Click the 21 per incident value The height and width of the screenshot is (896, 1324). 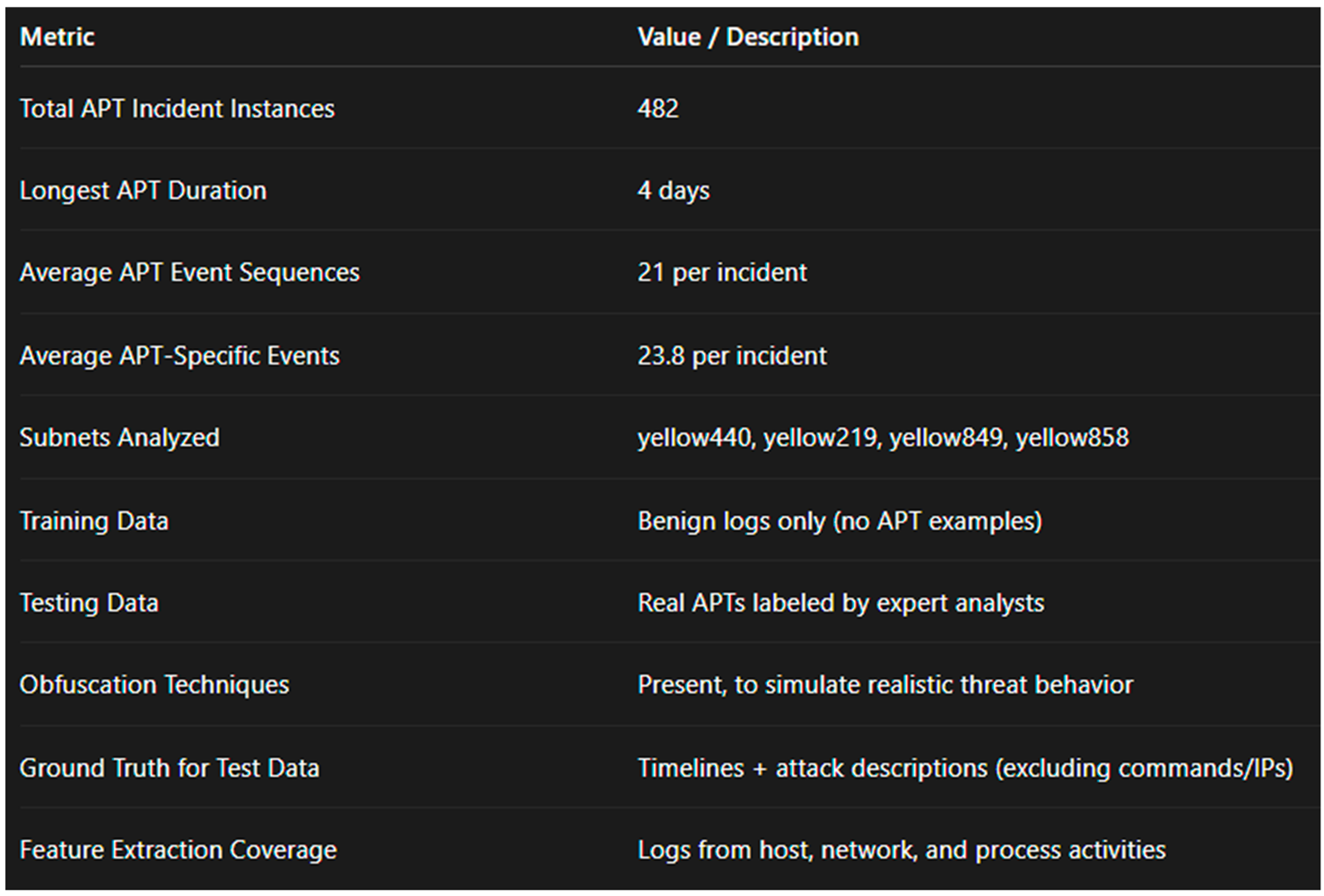point(721,273)
